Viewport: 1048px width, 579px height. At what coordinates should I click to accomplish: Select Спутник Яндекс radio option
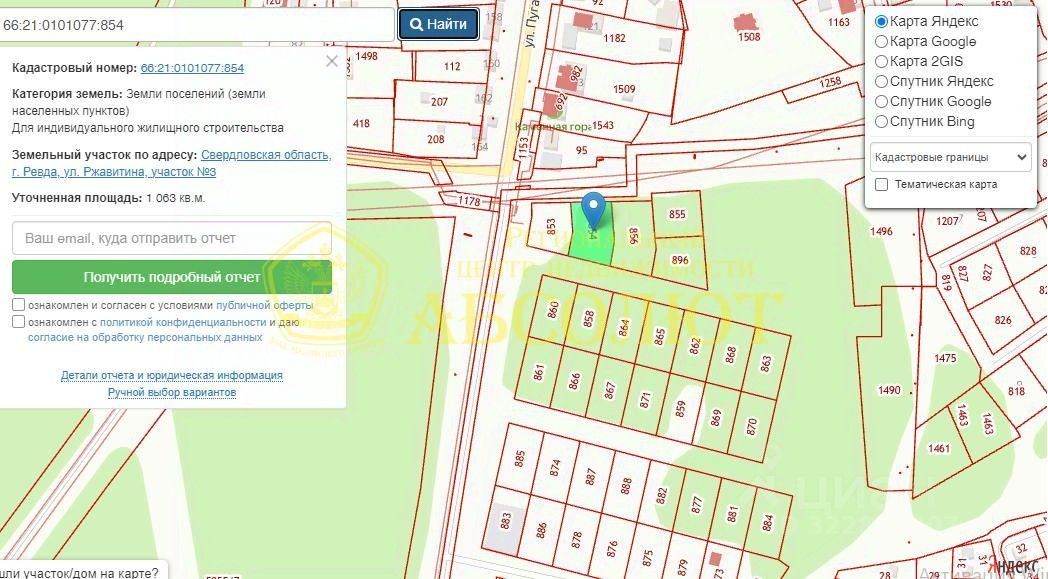[x=882, y=82]
